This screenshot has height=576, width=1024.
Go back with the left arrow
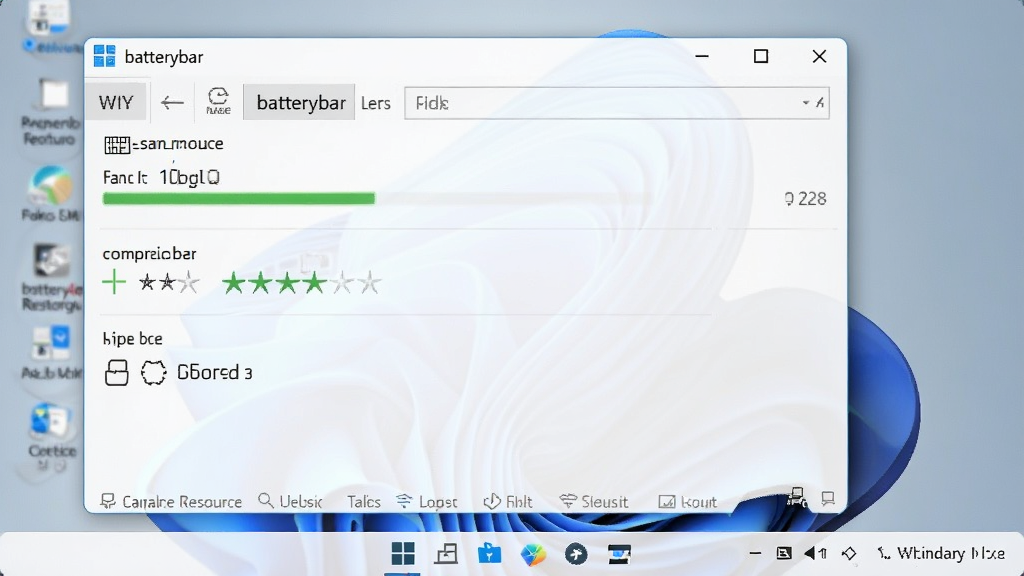click(x=172, y=103)
